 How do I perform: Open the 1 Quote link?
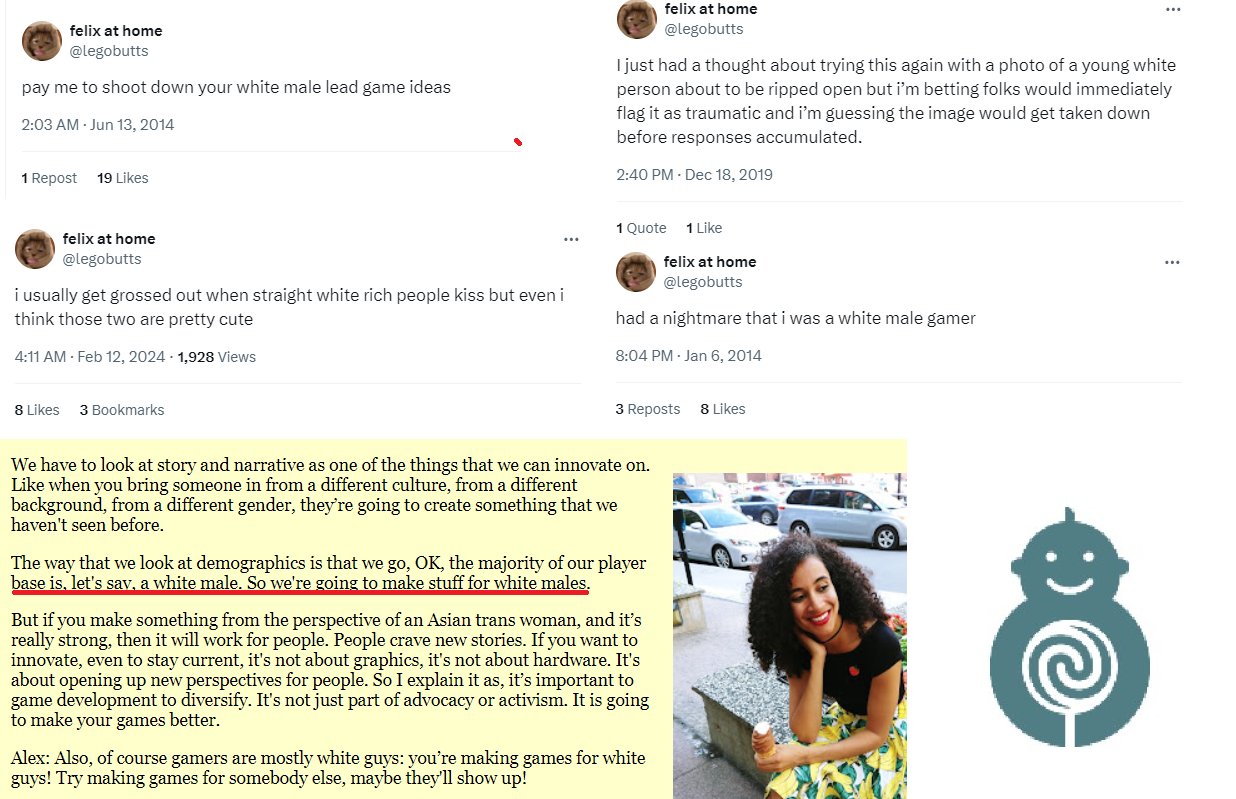pyautogui.click(x=641, y=228)
